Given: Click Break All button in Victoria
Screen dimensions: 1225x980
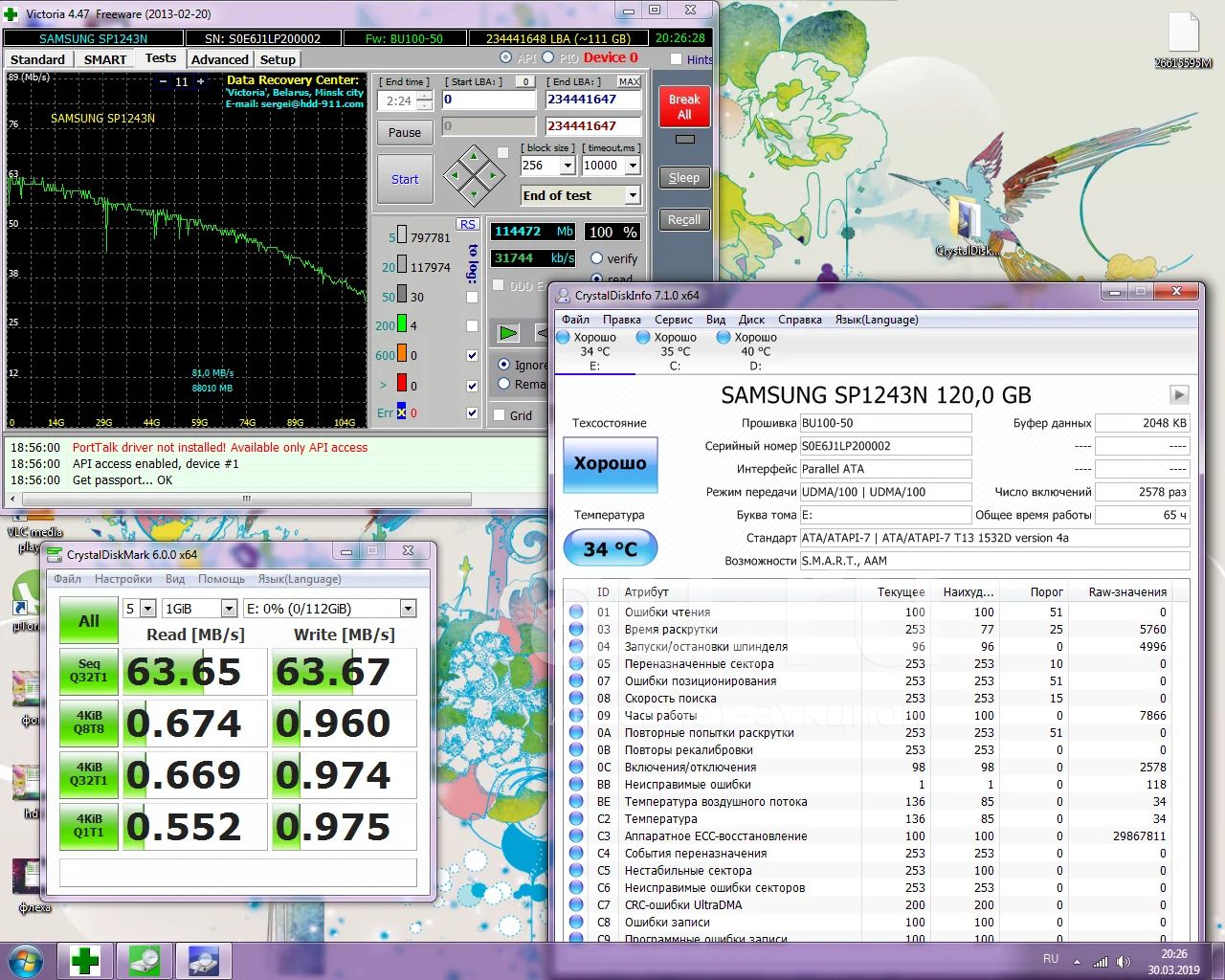Looking at the screenshot, I should 684,107.
